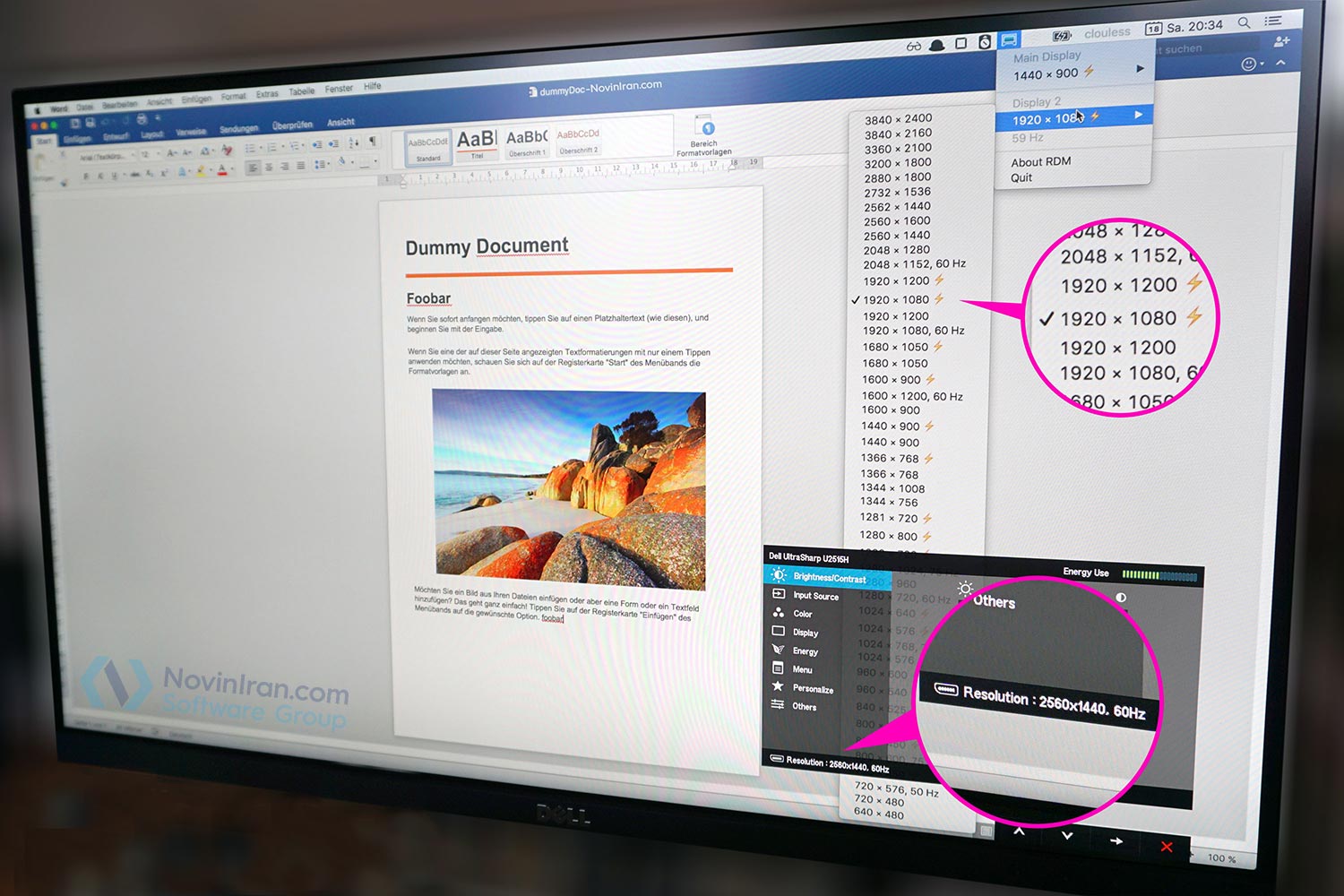The height and width of the screenshot is (896, 1344).
Task: Click About RDM menu entry
Action: (x=1040, y=162)
